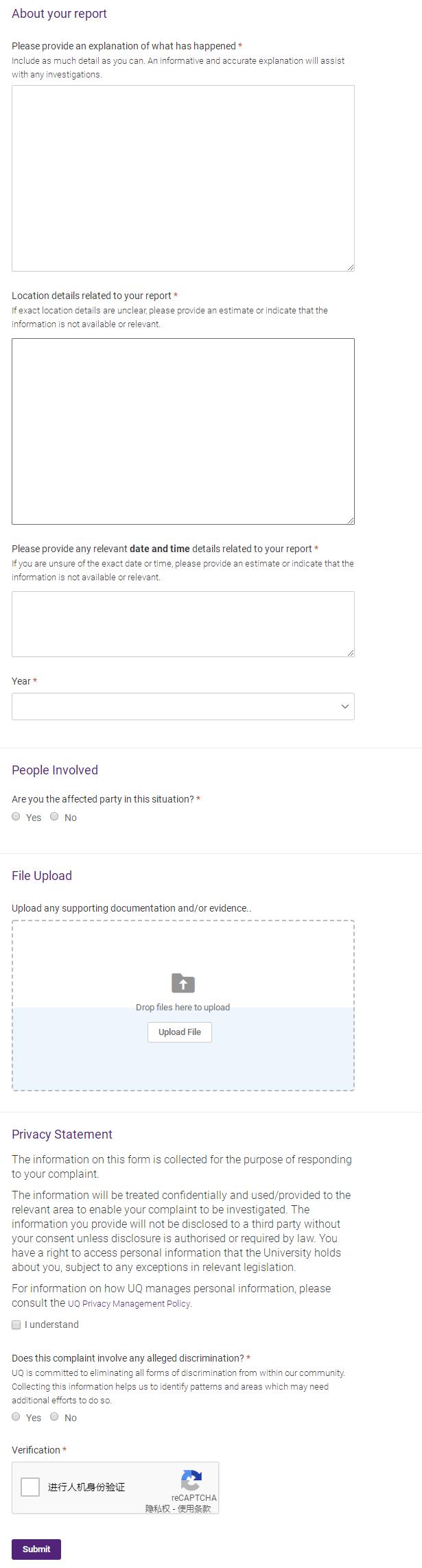Select Yes for affected party question
The image size is (422, 1568).
[16, 816]
